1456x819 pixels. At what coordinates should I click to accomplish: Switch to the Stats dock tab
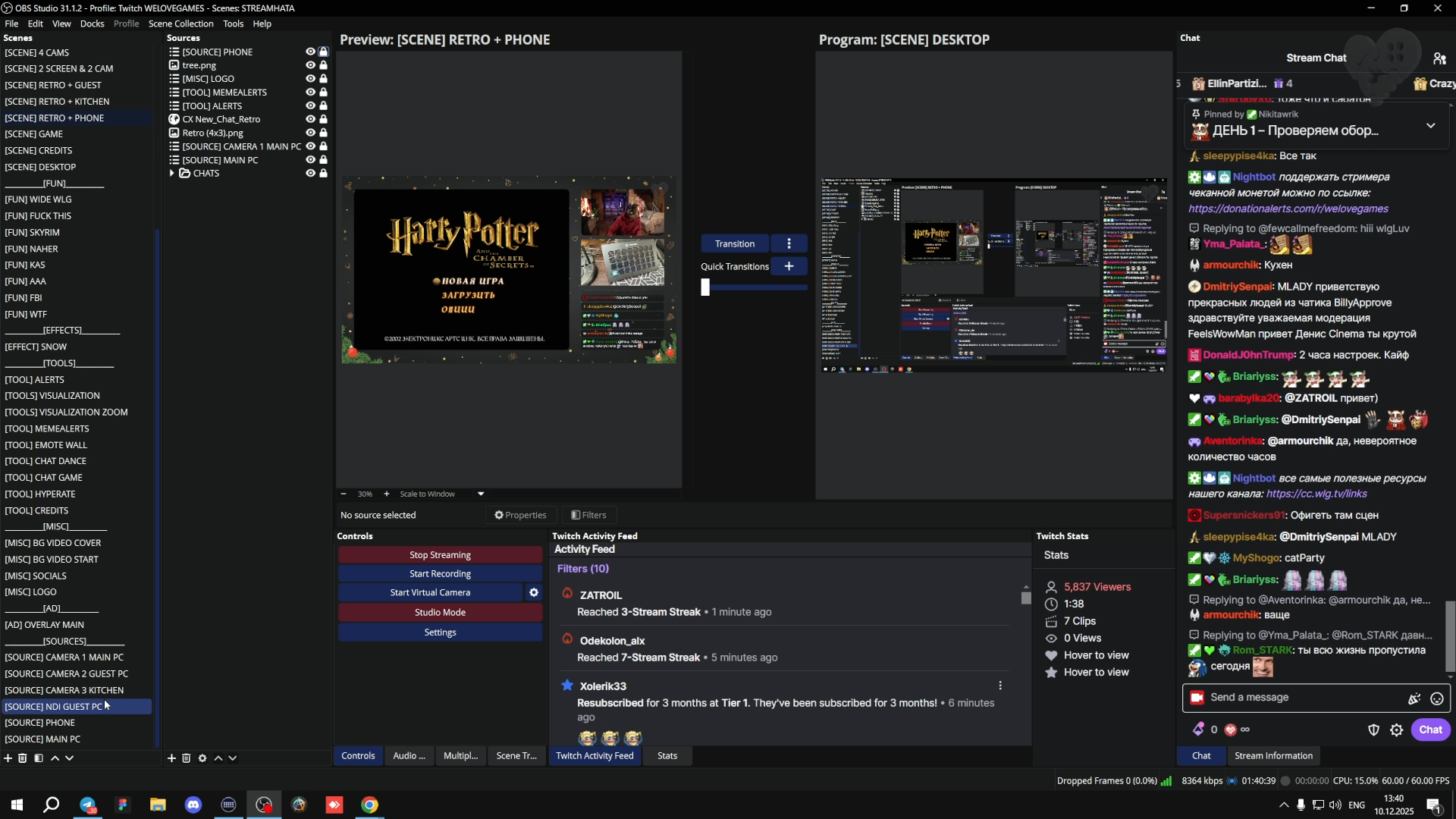[667, 756]
